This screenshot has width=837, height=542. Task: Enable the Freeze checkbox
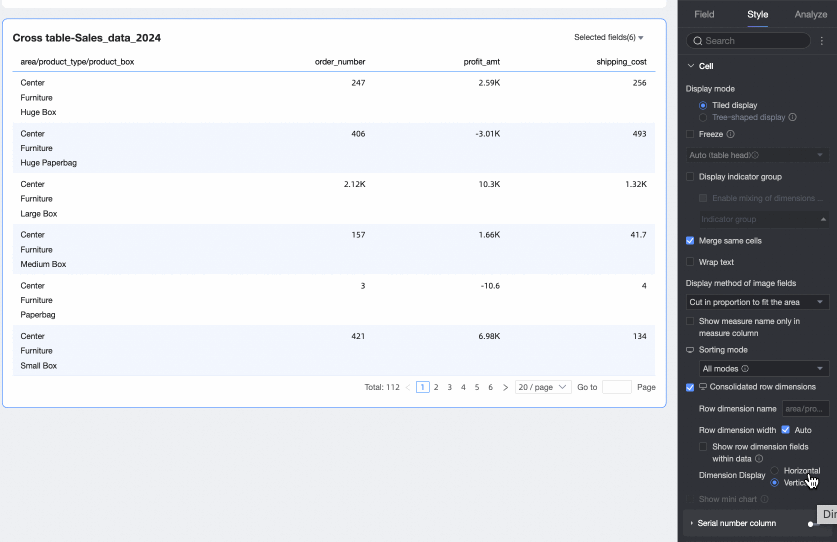point(690,134)
